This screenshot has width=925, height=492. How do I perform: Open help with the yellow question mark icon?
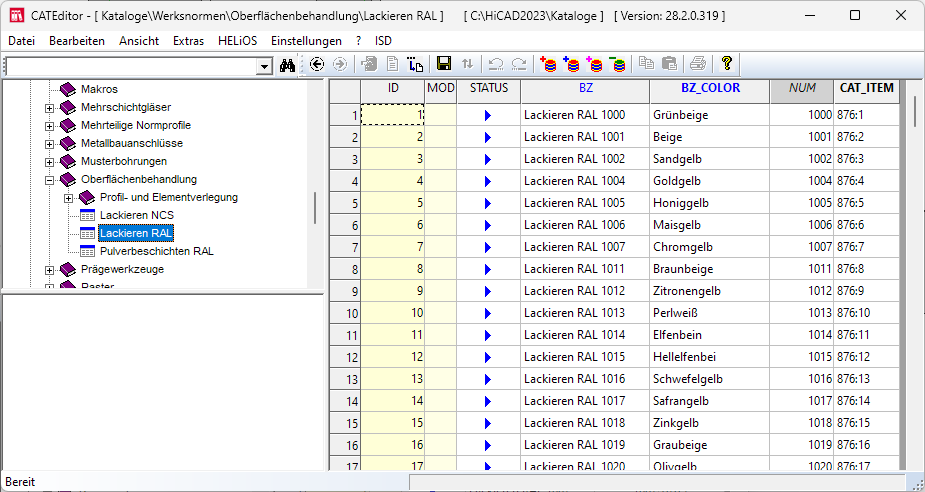click(727, 64)
